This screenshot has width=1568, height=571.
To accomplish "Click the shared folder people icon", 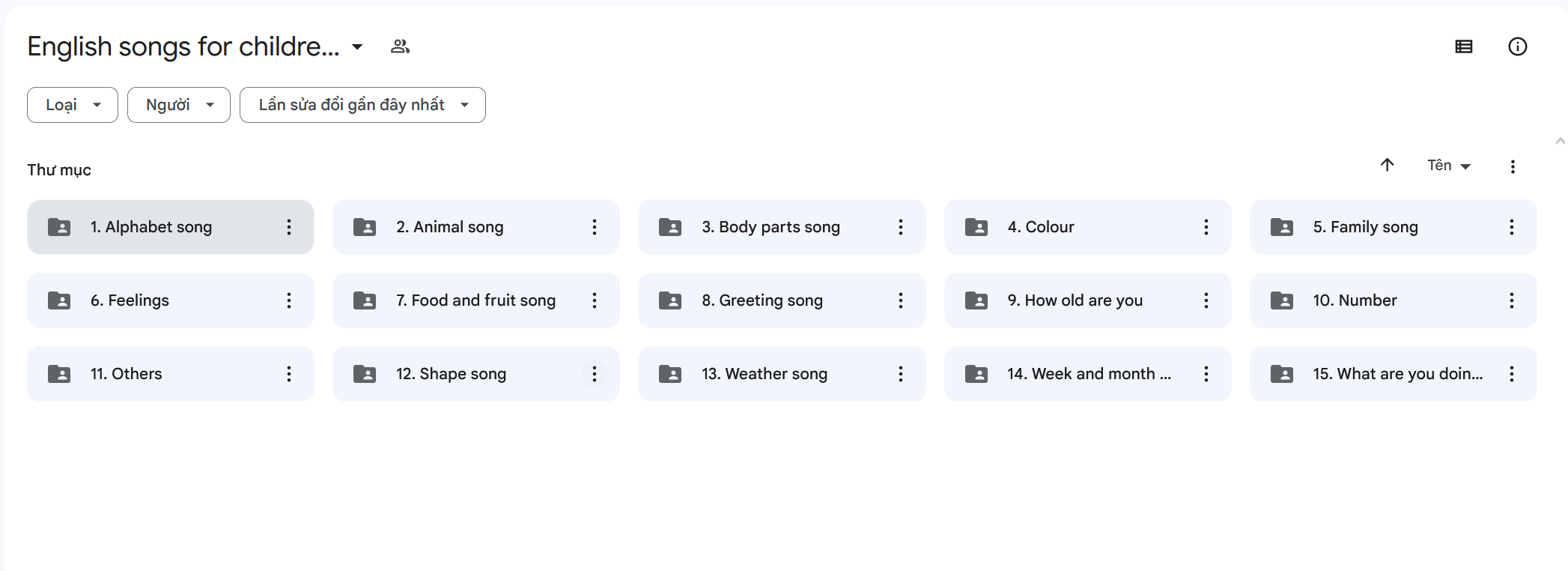I will (x=400, y=46).
